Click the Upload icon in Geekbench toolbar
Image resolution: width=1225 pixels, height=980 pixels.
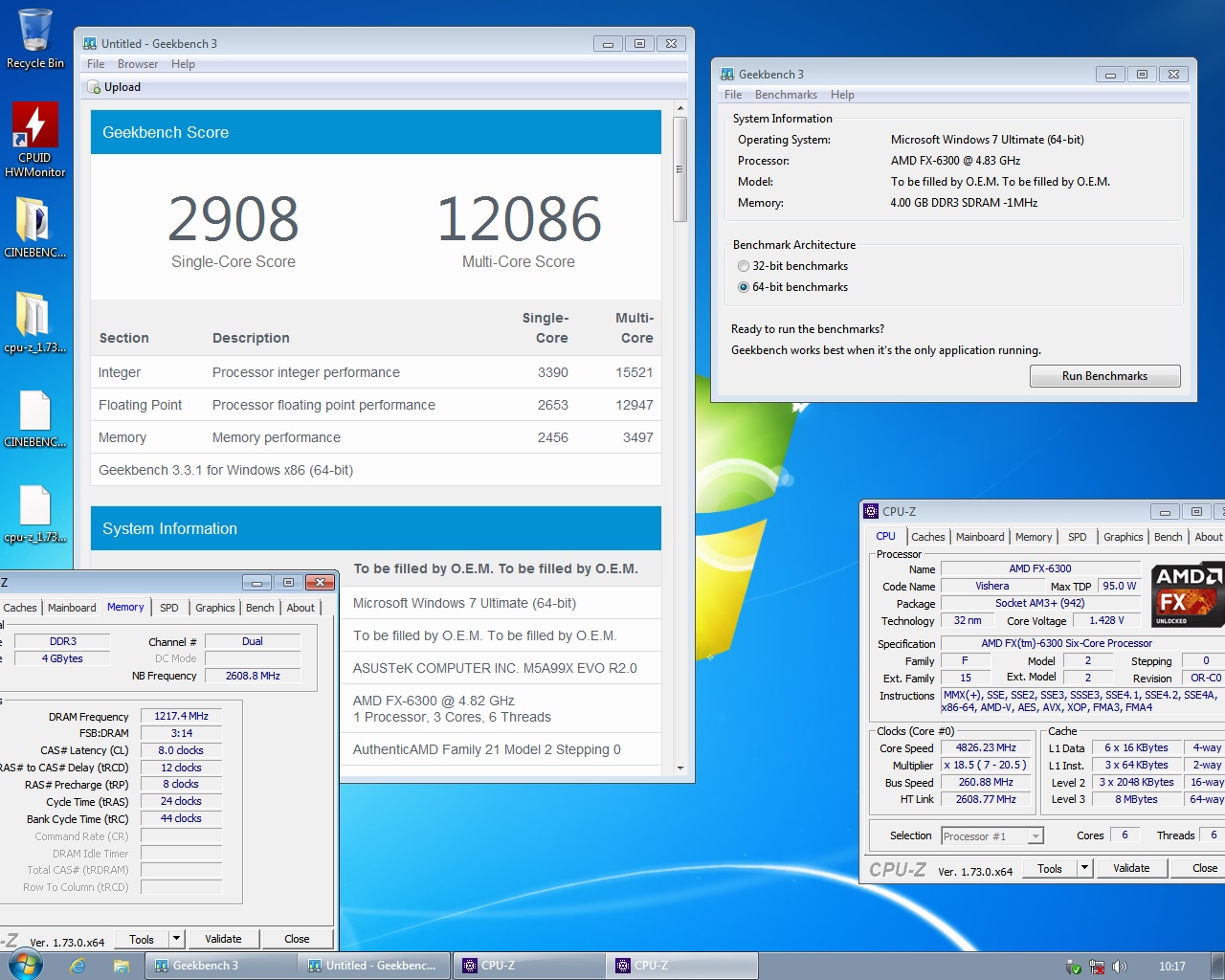[x=94, y=87]
